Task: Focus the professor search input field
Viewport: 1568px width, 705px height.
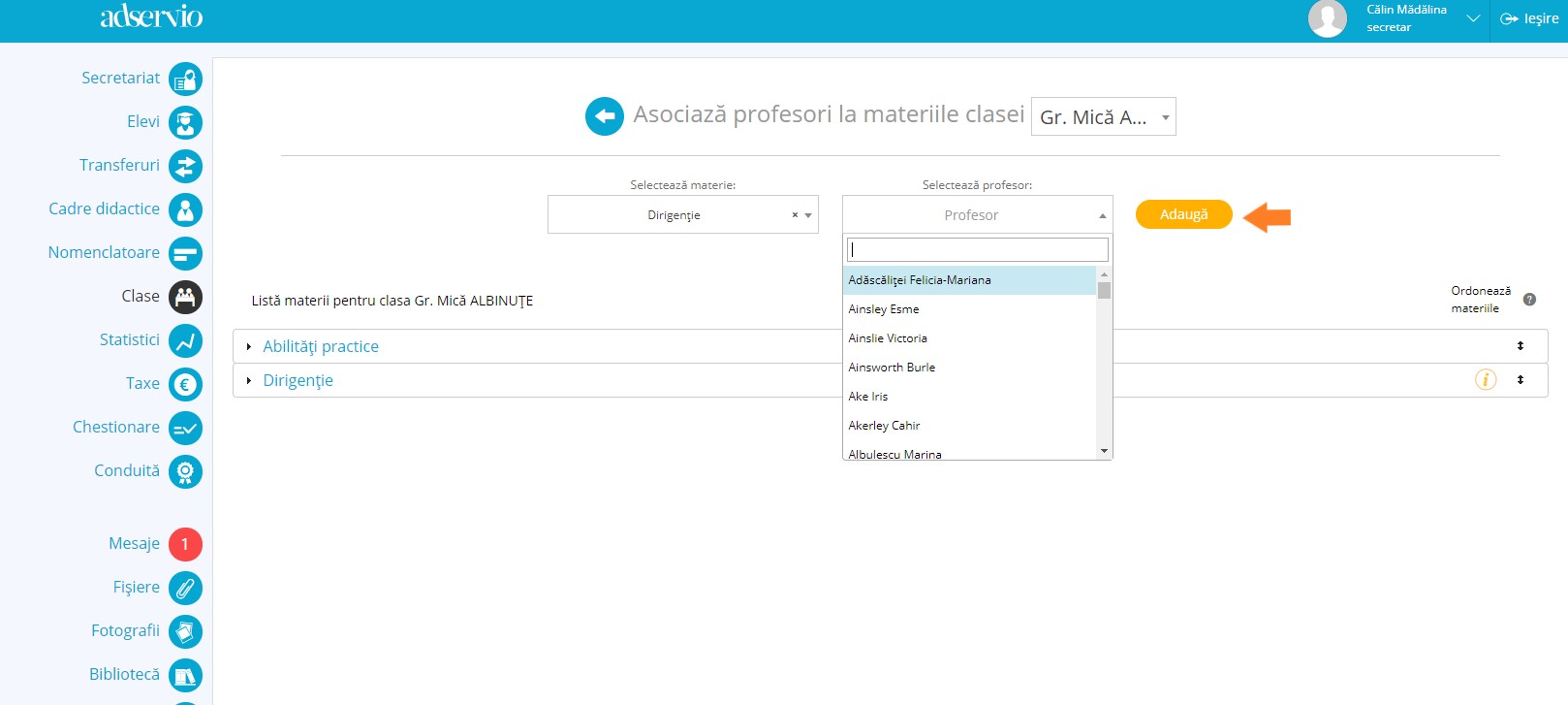Action: 978,249
